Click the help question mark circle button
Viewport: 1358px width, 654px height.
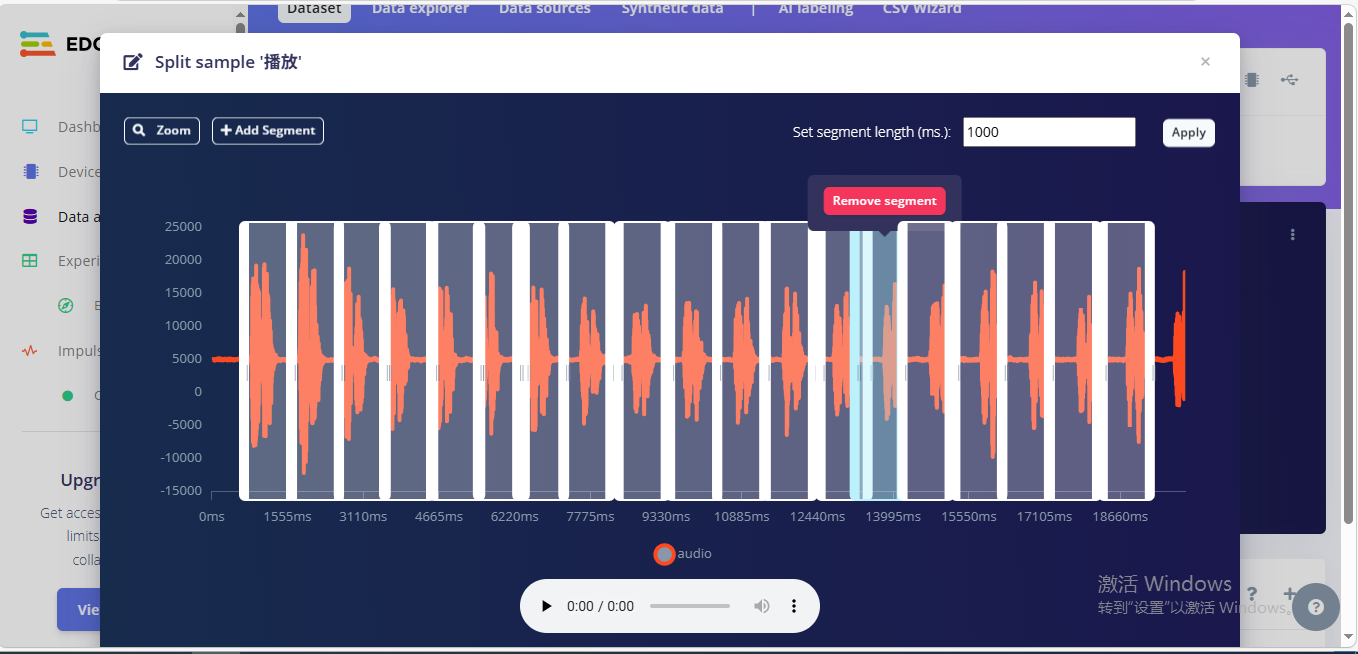point(1316,606)
